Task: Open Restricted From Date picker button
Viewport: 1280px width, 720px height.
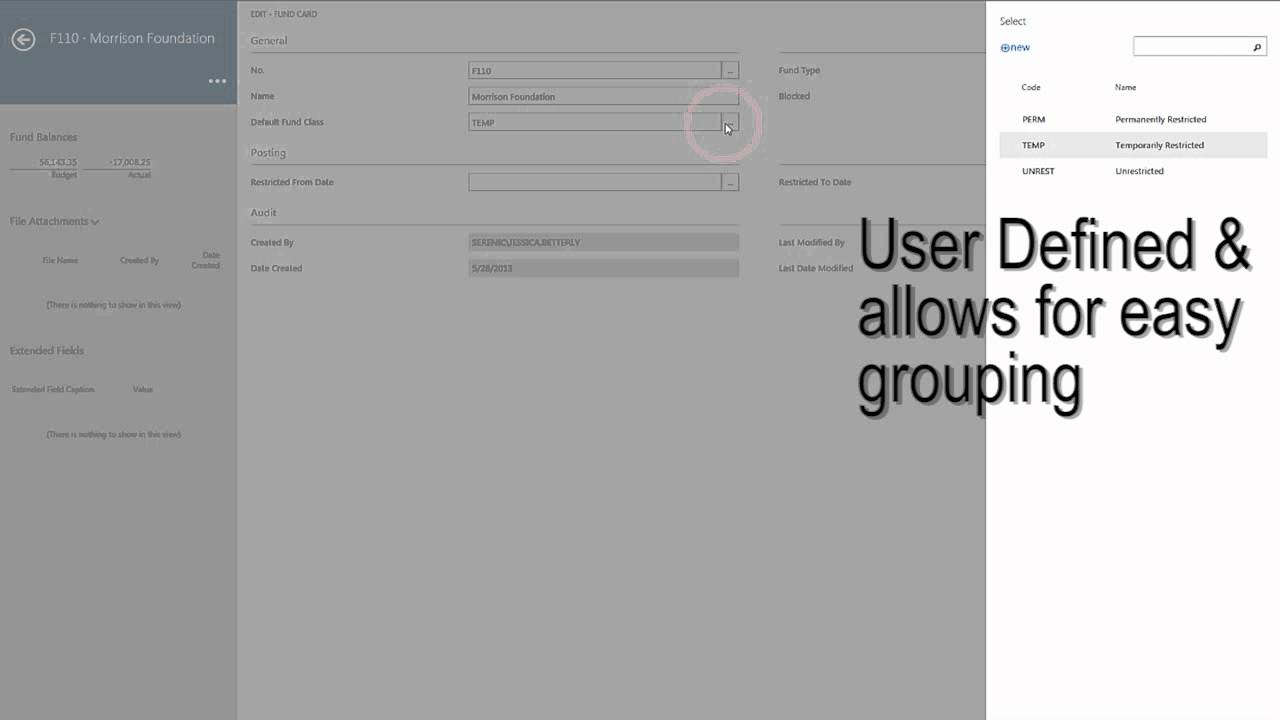Action: pyautogui.click(x=730, y=182)
